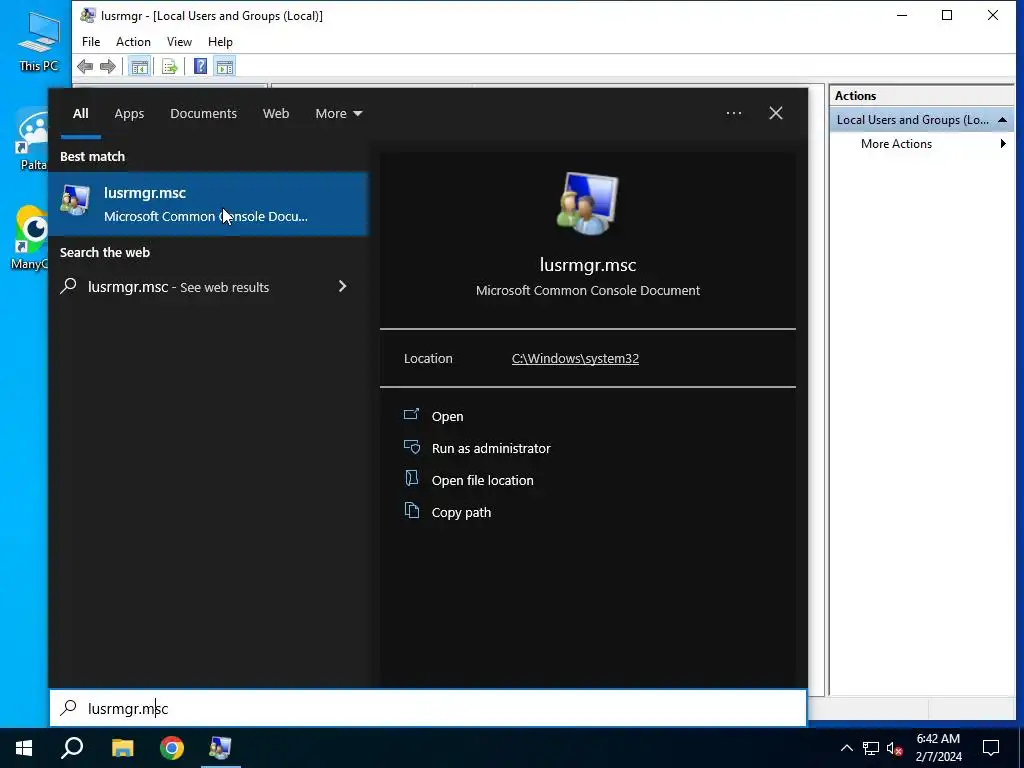Viewport: 1024px width, 768px height.
Task: Click the Back arrow in lusrmgr toolbar
Action: pyautogui.click(x=85, y=66)
